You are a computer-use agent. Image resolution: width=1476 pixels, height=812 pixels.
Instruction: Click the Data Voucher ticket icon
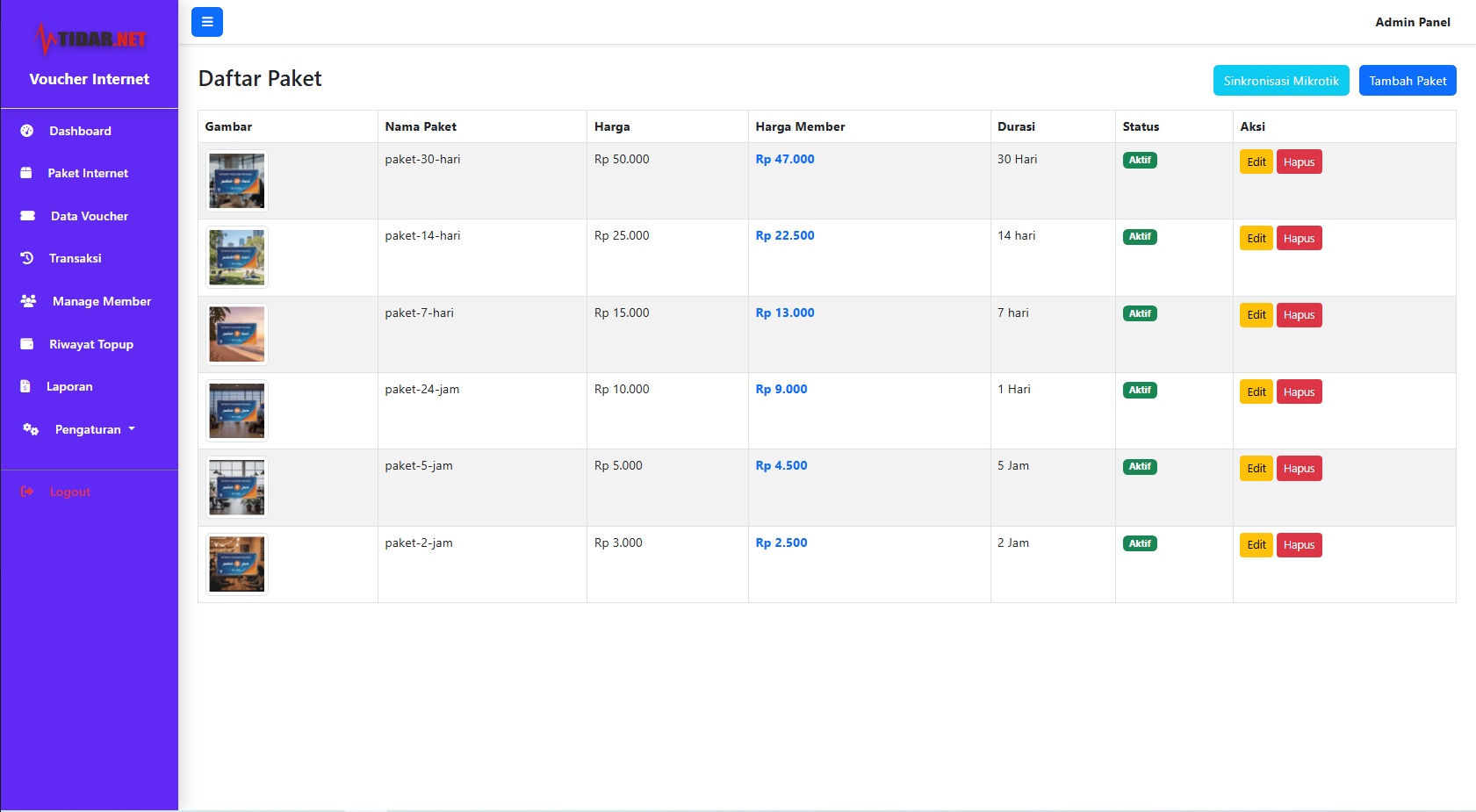coord(27,216)
